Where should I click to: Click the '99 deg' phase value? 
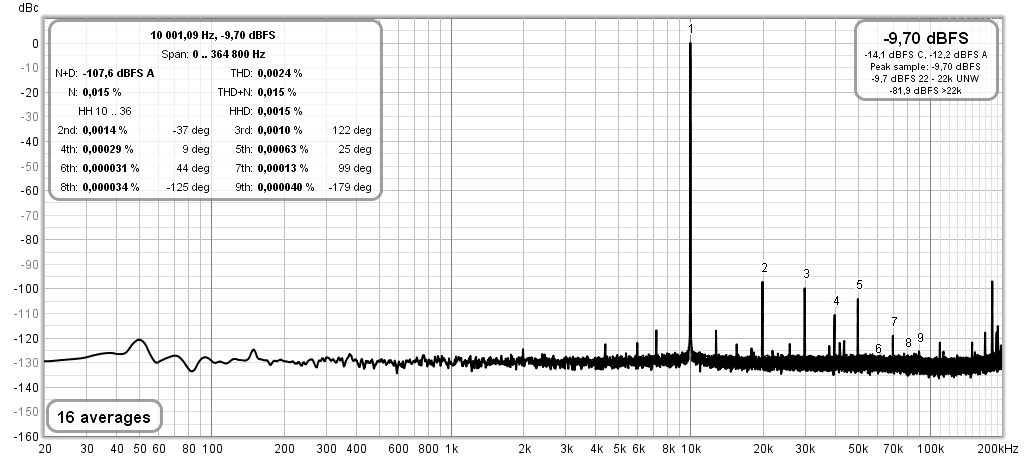click(355, 168)
